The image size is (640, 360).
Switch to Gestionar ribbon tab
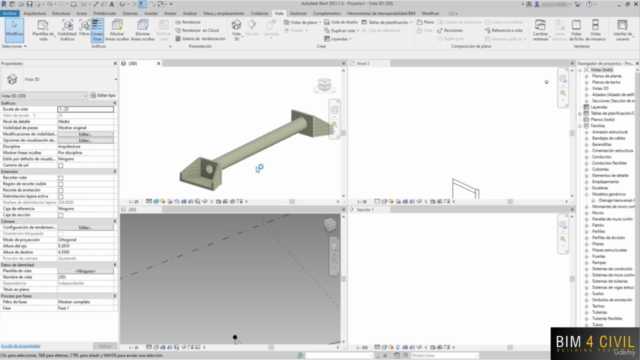pos(298,13)
